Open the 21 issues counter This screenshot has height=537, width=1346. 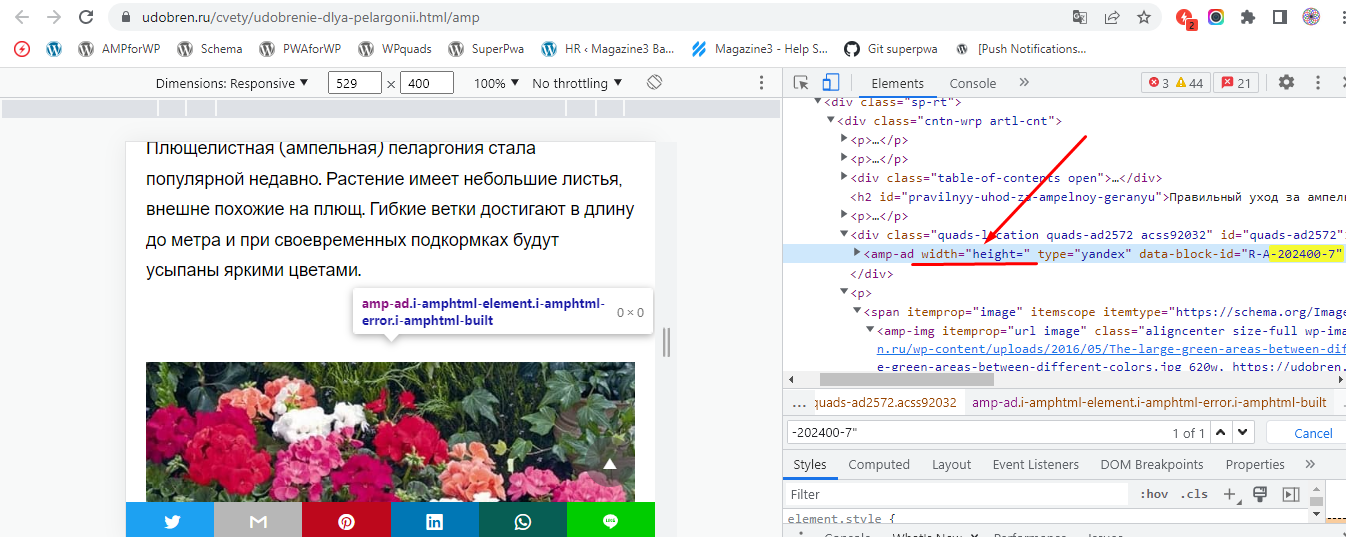[1236, 83]
